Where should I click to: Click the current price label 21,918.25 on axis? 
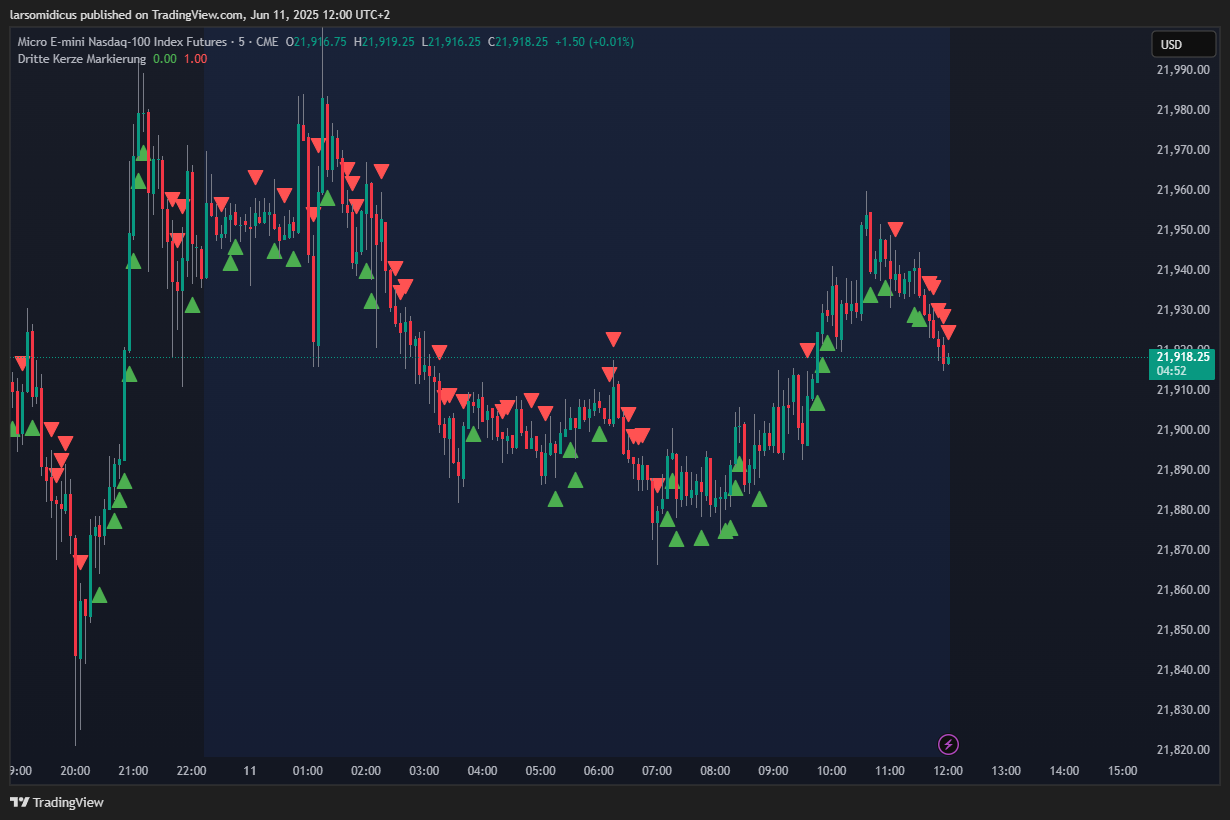pyautogui.click(x=1183, y=357)
